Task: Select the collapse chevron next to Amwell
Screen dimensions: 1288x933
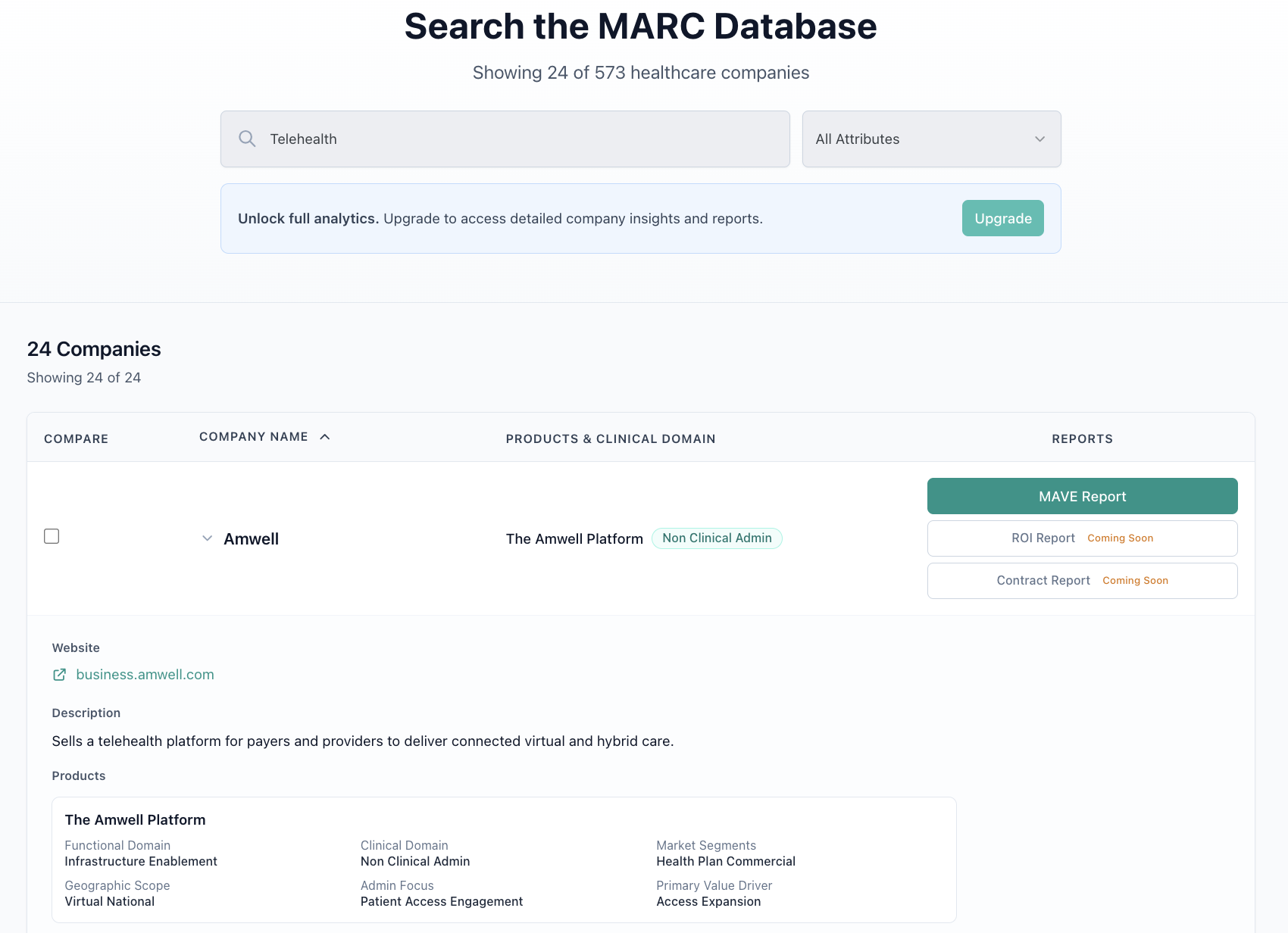Action: tap(206, 538)
